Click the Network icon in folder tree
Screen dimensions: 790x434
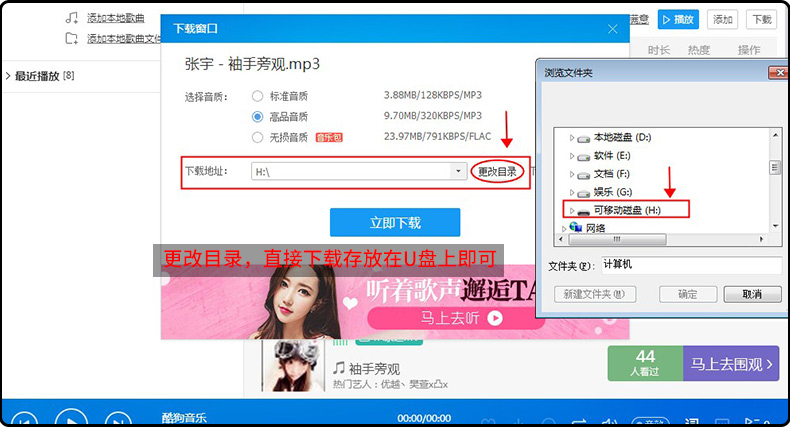point(575,228)
